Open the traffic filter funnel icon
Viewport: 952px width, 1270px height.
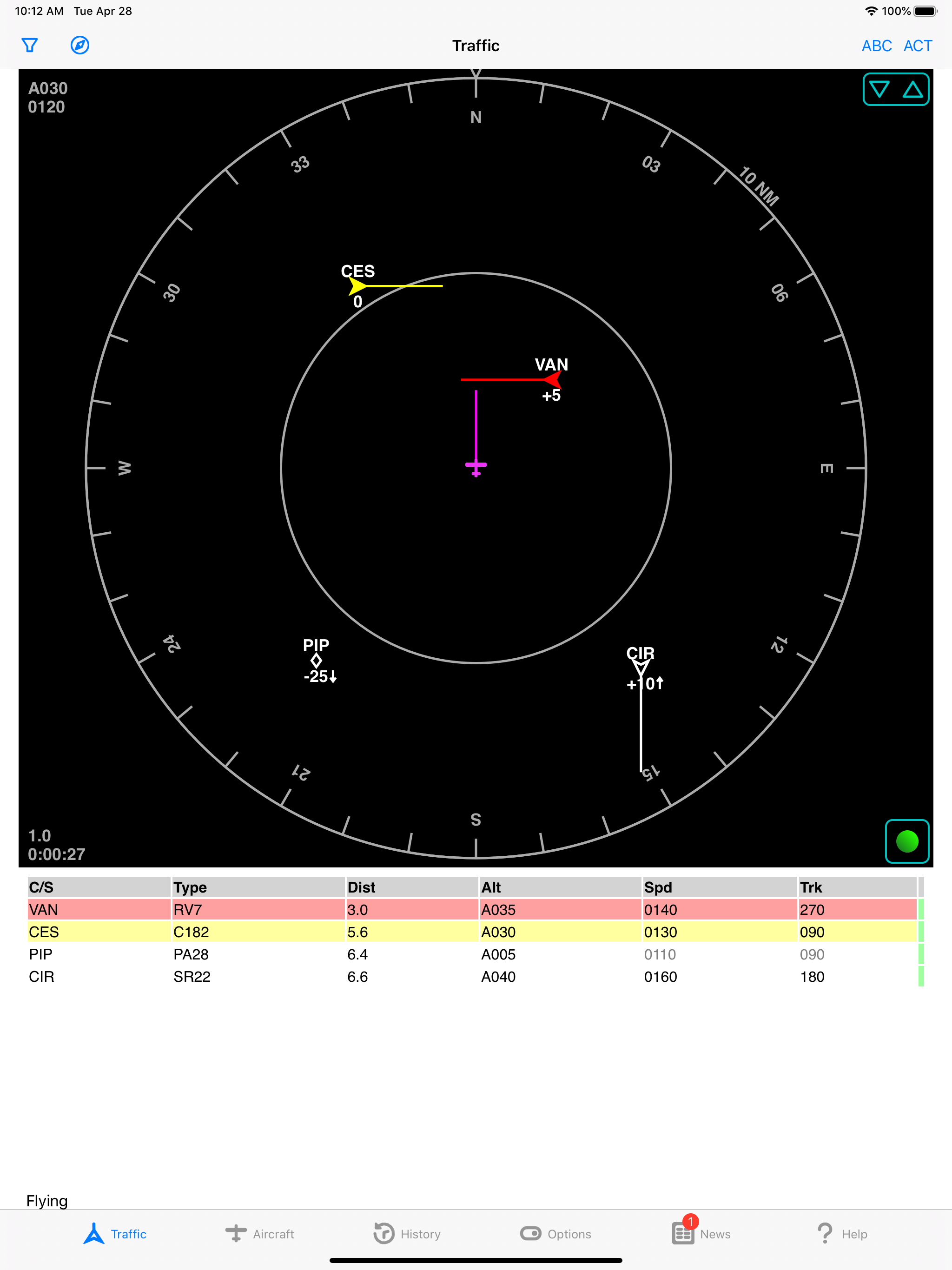(29, 46)
